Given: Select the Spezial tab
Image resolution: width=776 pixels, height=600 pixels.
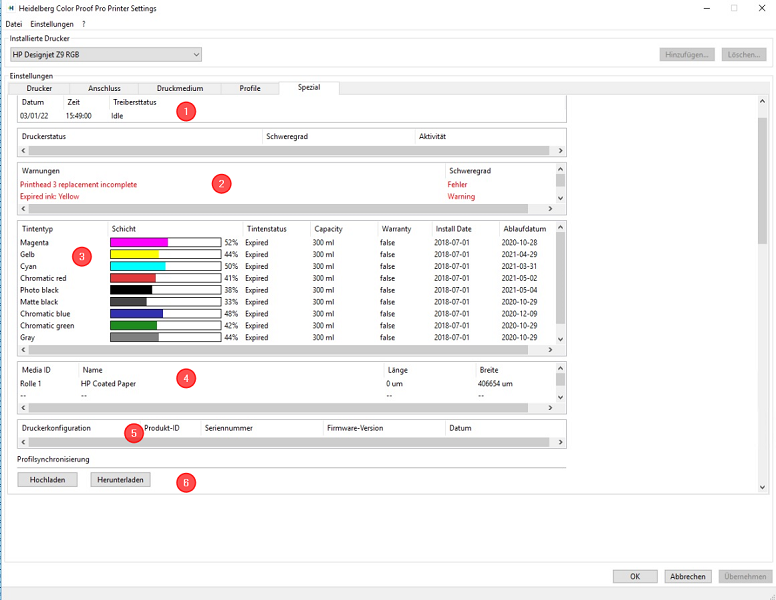Looking at the screenshot, I should click(309, 87).
